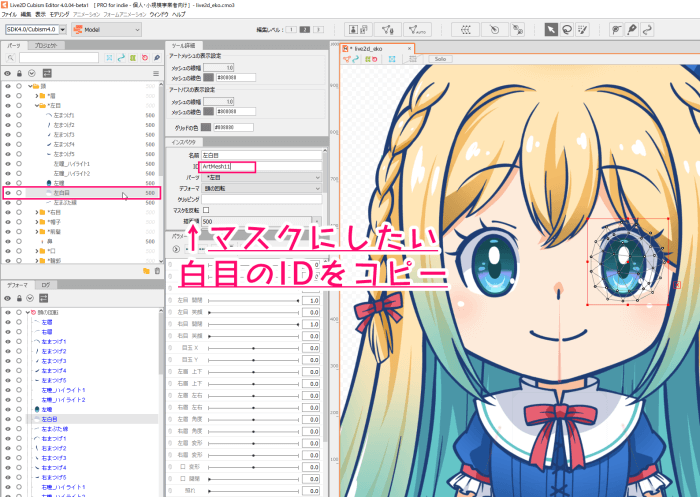Toggle lock circle for 鼻 row in Parts list
This screenshot has width=700, height=497.
tap(19, 241)
